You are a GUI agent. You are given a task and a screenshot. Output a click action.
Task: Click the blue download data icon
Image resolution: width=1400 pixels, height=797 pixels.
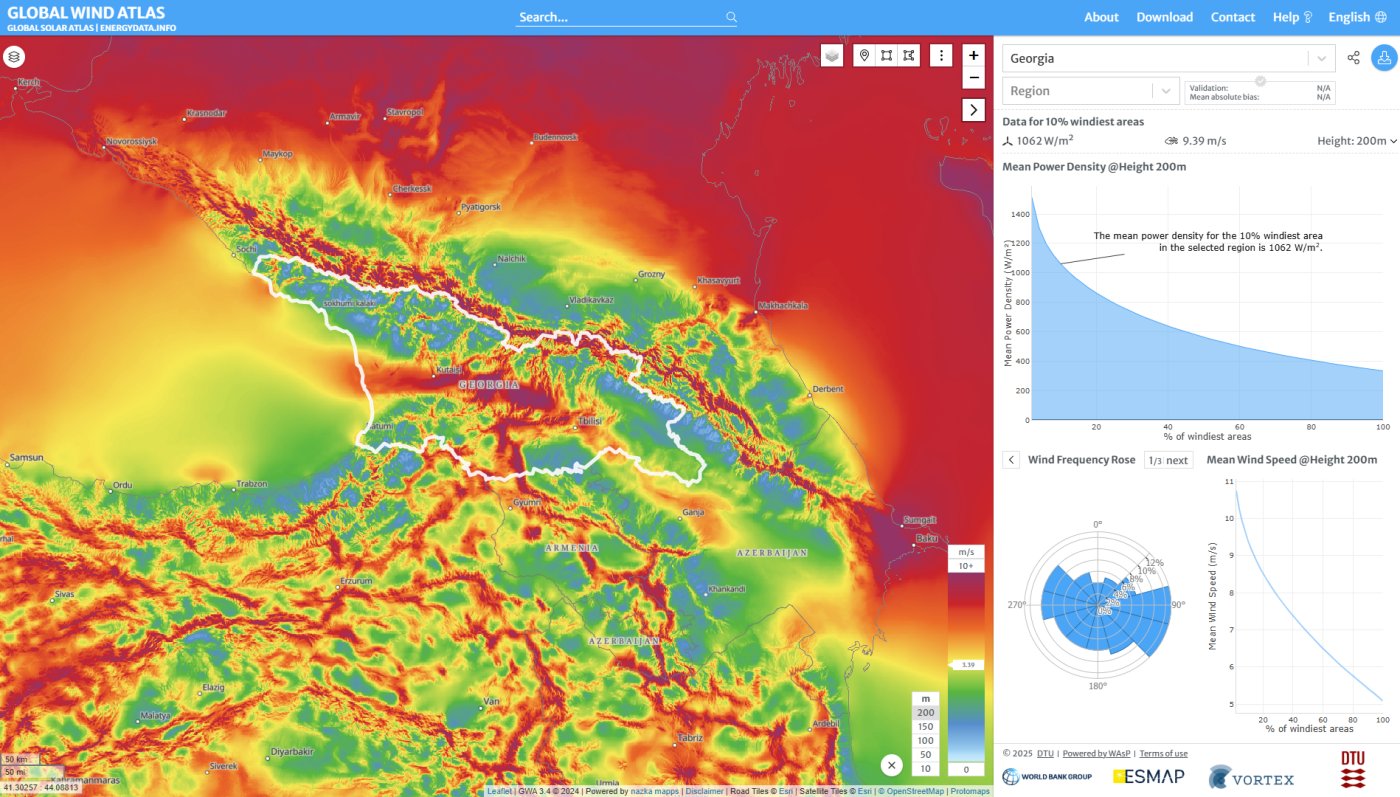point(1384,58)
